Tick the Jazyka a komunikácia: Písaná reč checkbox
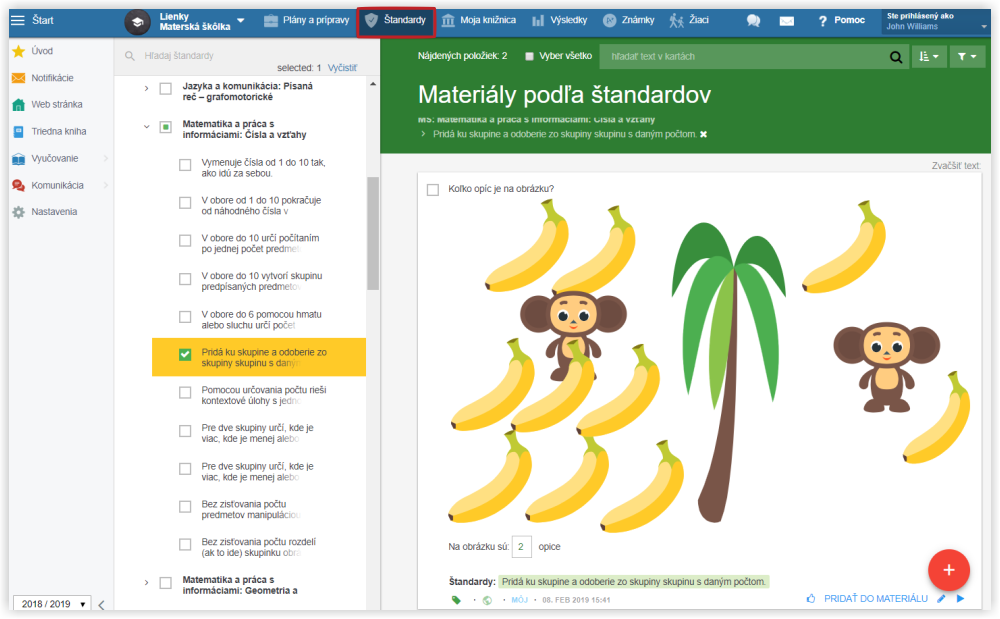Screen dimensions: 1000x619 [166, 89]
